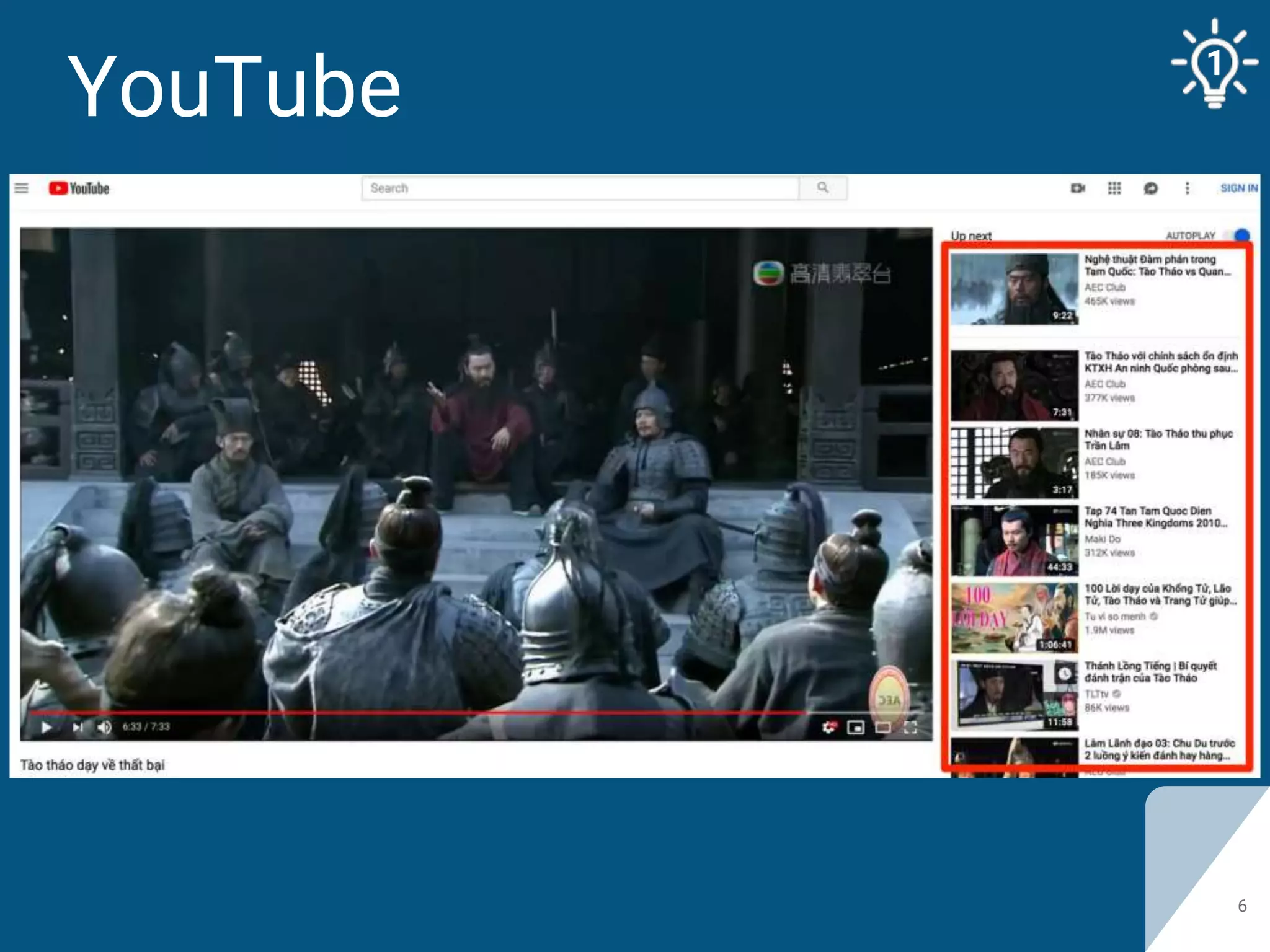Open thumbnail of 11:58 Thánh Lồng Tiếng video
Screen dimensions: 1270x952
[x=1015, y=695]
